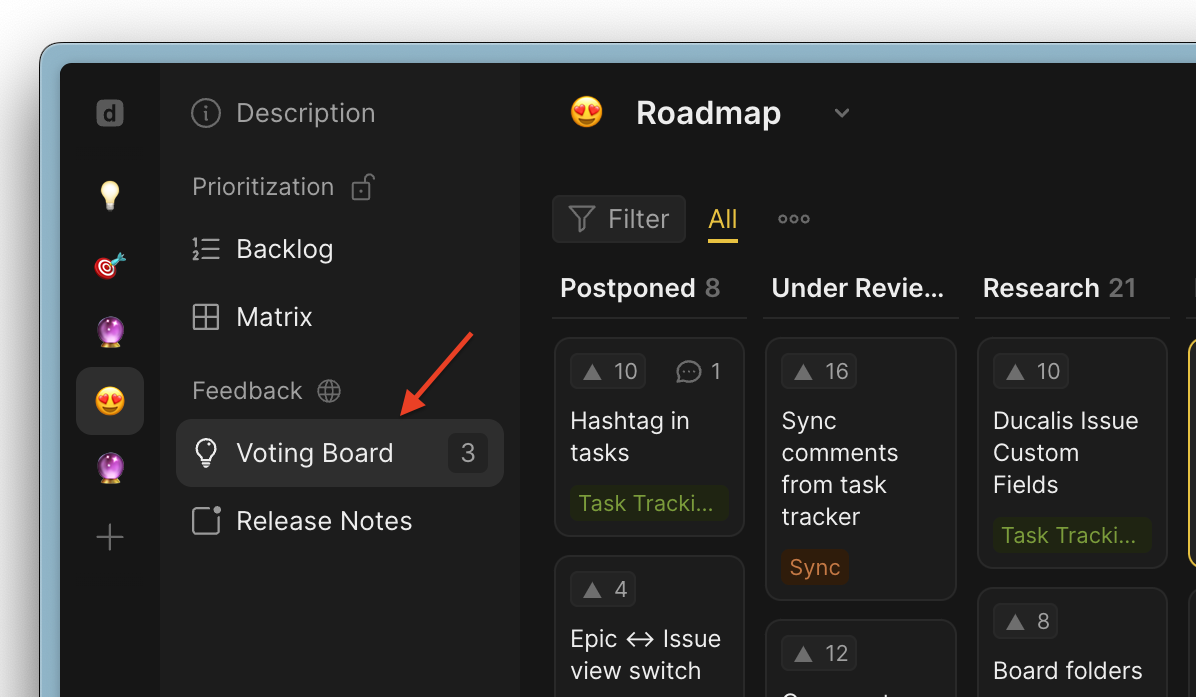Viewport: 1196px width, 697px height.
Task: Click the green Task Tracking tag on Hashtag card
Action: (648, 503)
